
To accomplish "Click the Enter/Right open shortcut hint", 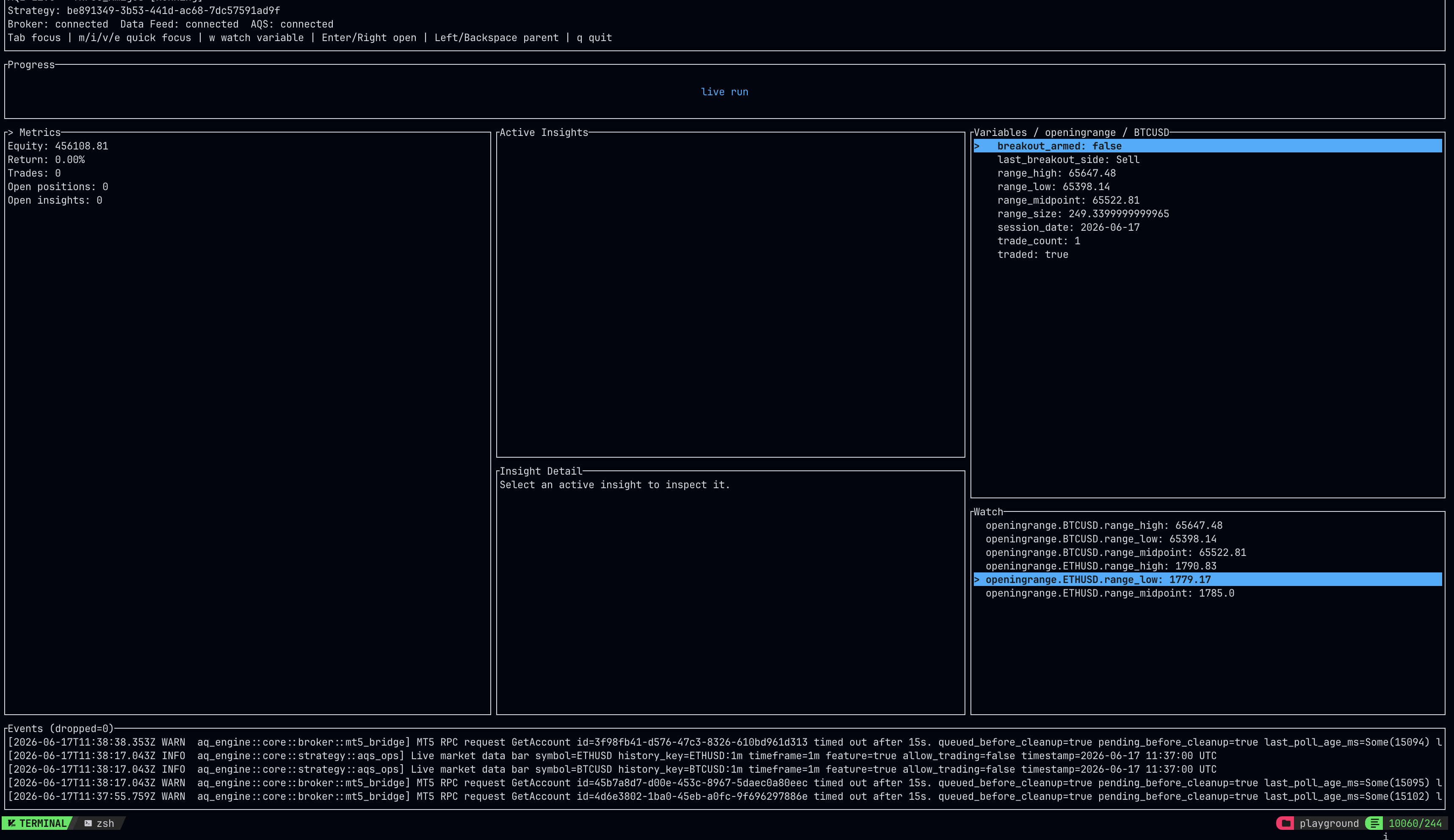I will click(369, 38).
